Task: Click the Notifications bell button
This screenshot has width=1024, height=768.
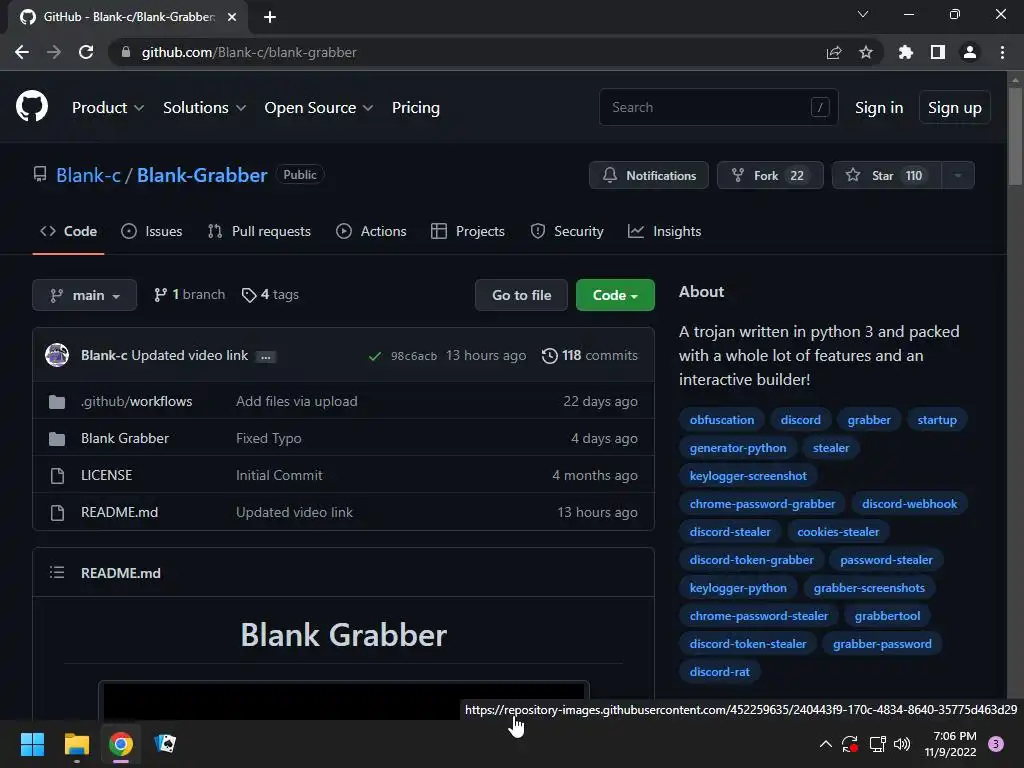Action: (x=648, y=175)
